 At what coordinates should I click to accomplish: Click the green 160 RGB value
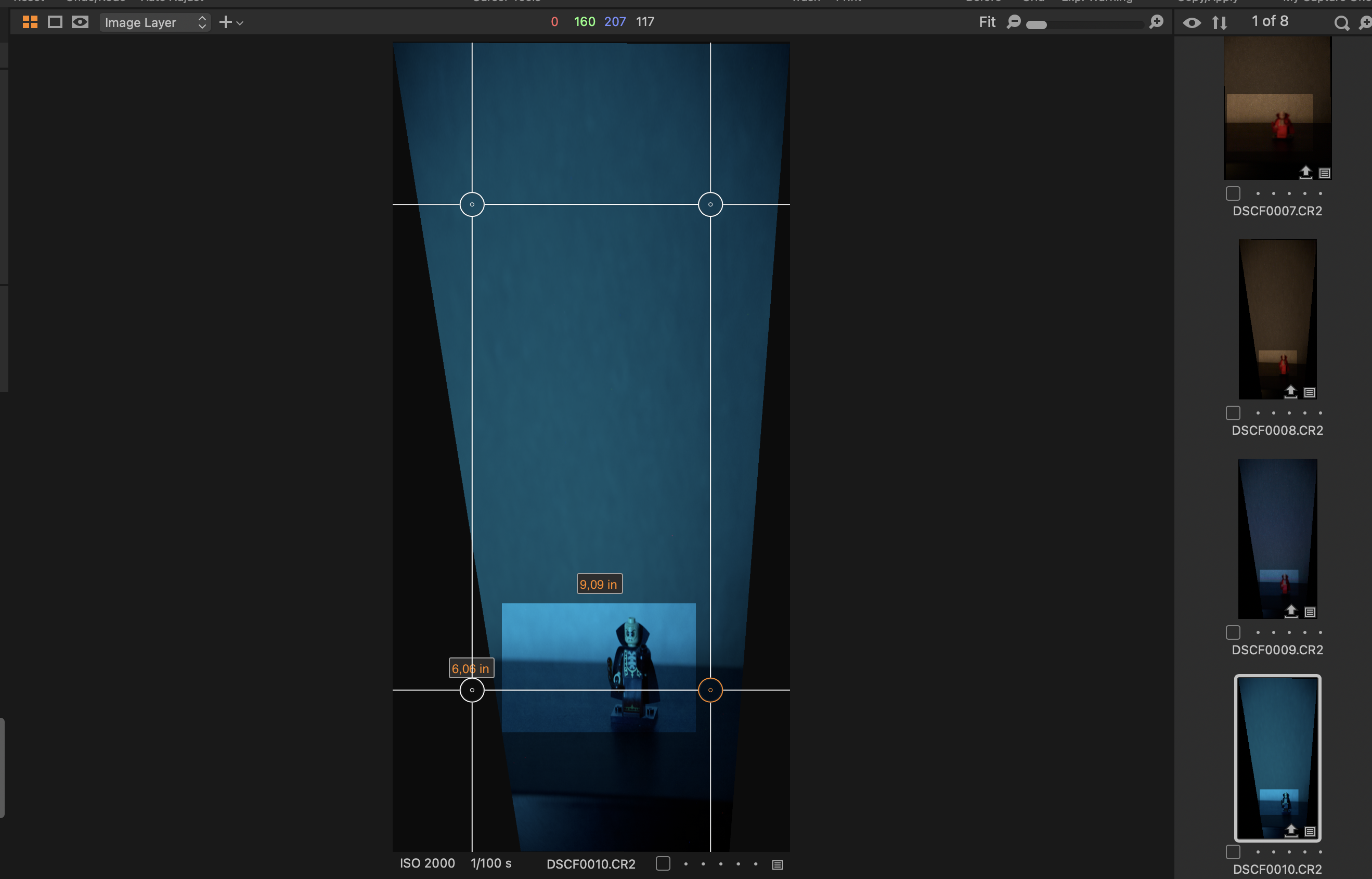(585, 22)
